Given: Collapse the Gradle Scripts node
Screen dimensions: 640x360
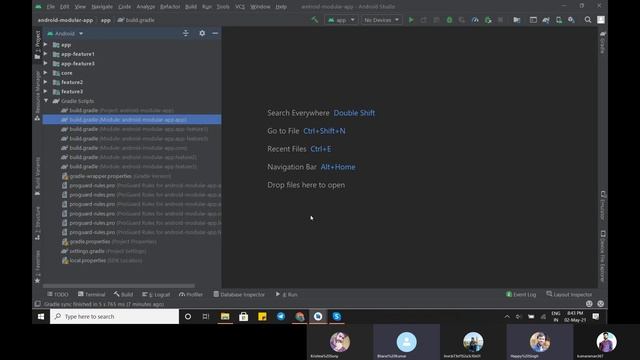Looking at the screenshot, I should click(46, 101).
